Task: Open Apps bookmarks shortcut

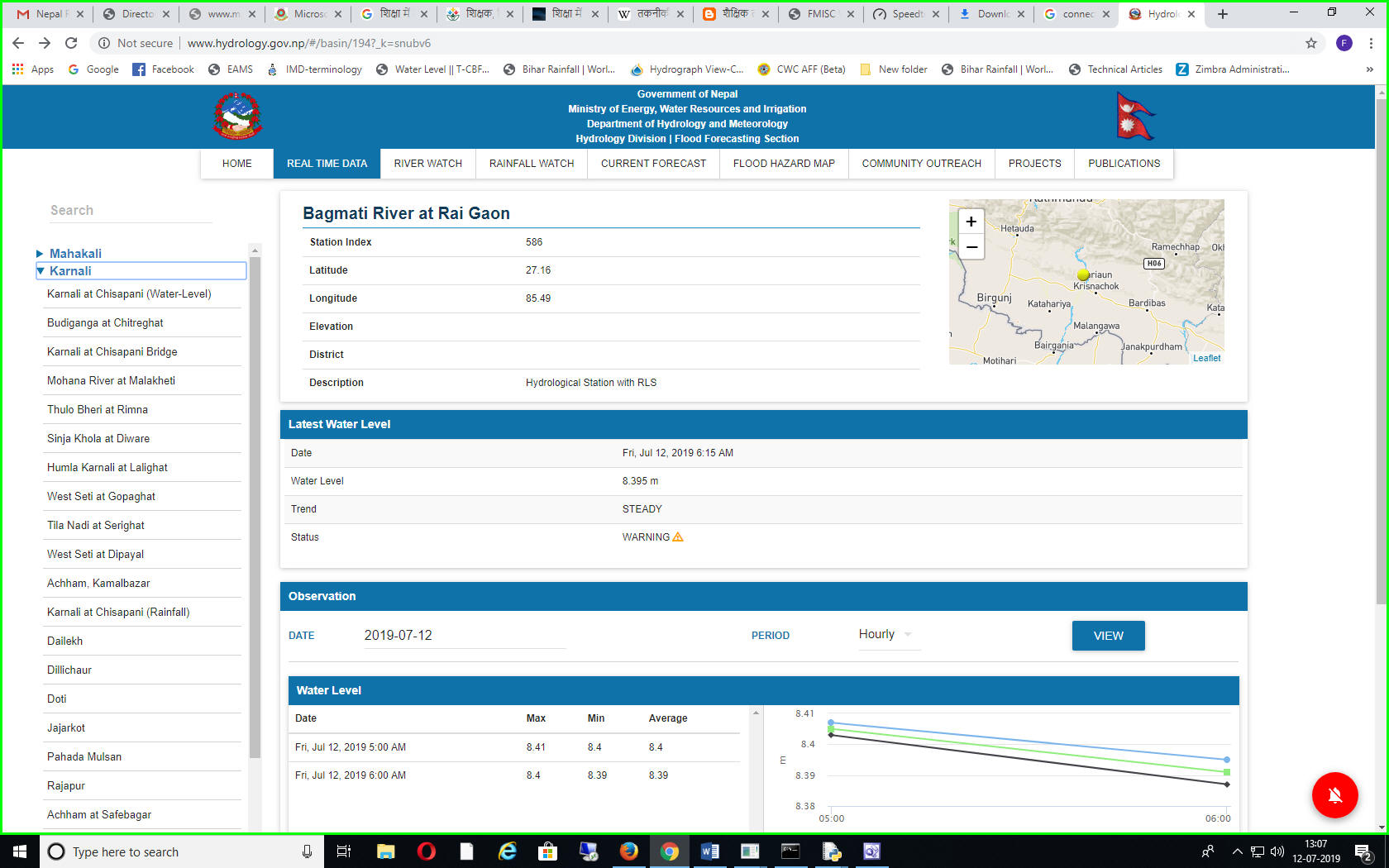Action: [33, 69]
